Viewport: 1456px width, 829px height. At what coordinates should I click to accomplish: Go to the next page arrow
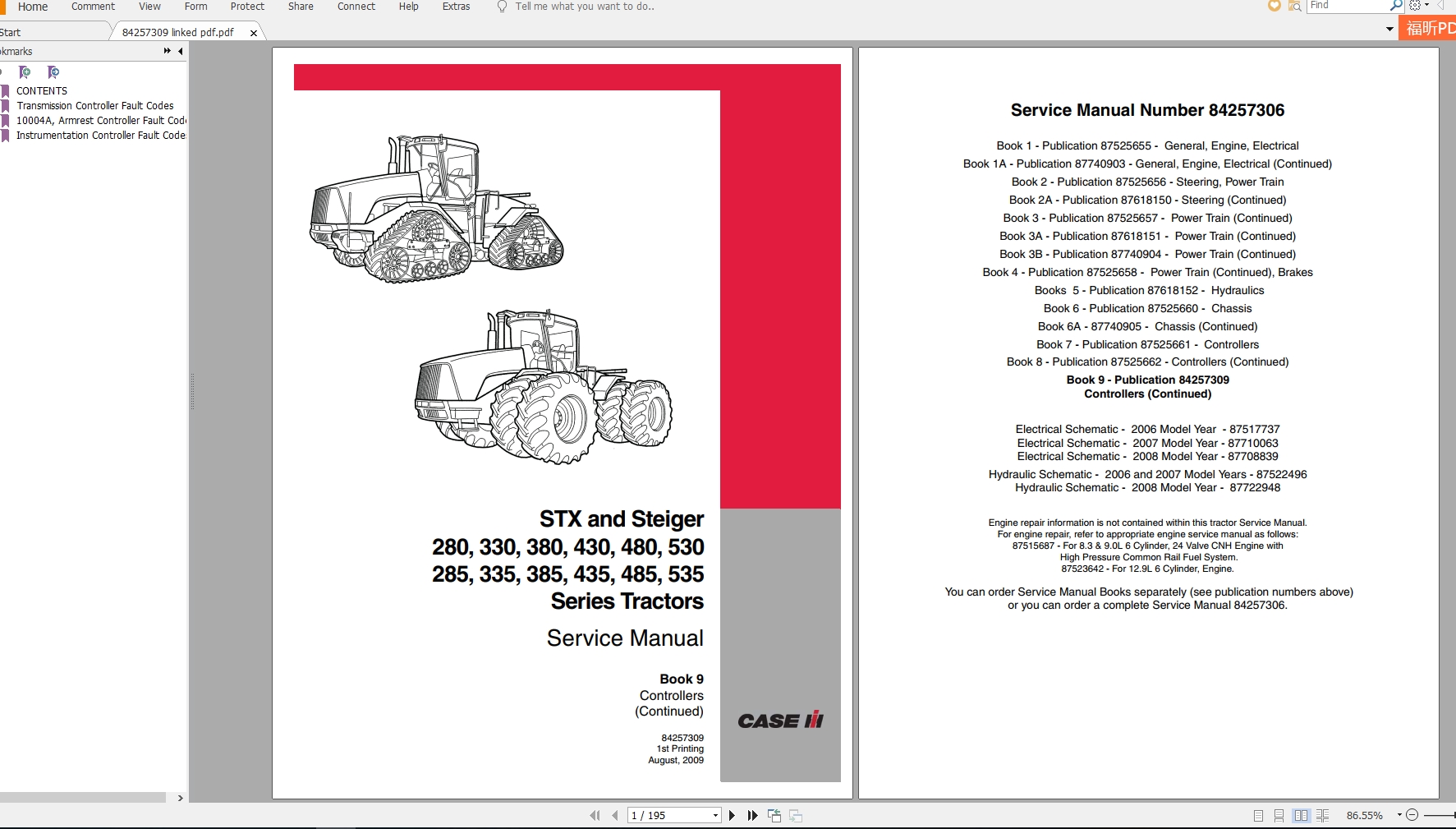[732, 816]
